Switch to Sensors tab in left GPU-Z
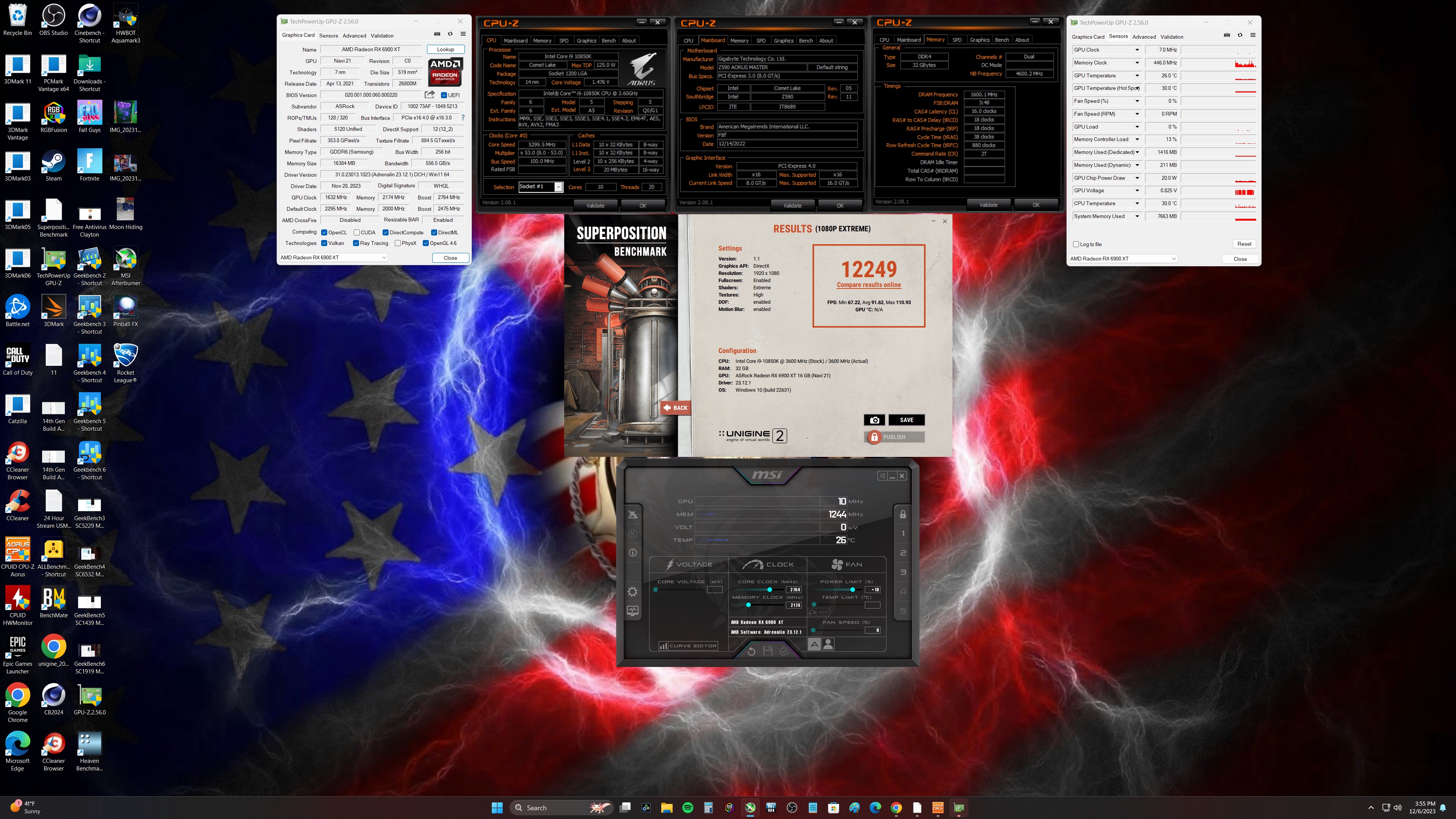Screen dimensions: 1456x819 tap(328, 36)
